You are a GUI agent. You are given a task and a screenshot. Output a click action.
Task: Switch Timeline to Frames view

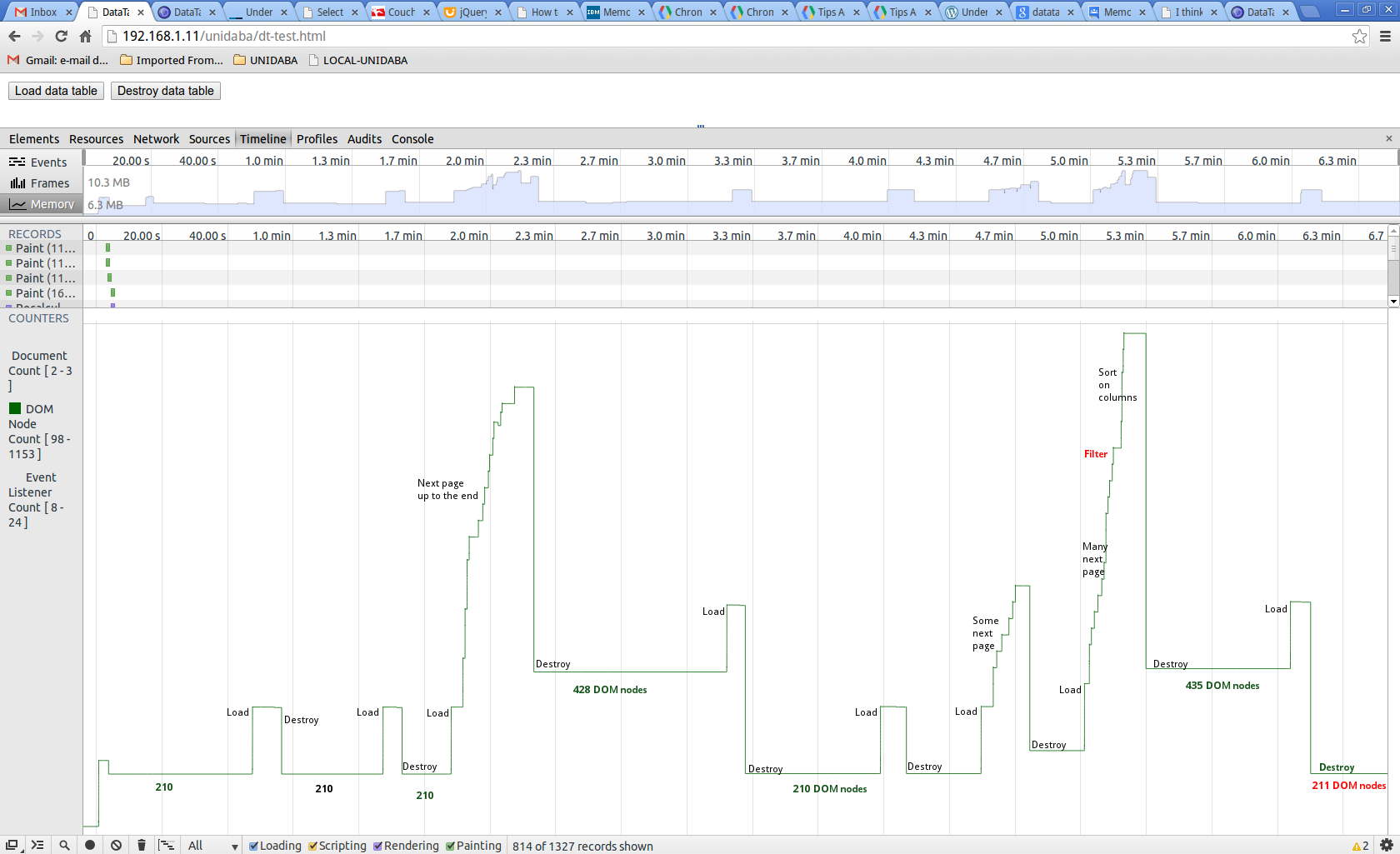(41, 183)
